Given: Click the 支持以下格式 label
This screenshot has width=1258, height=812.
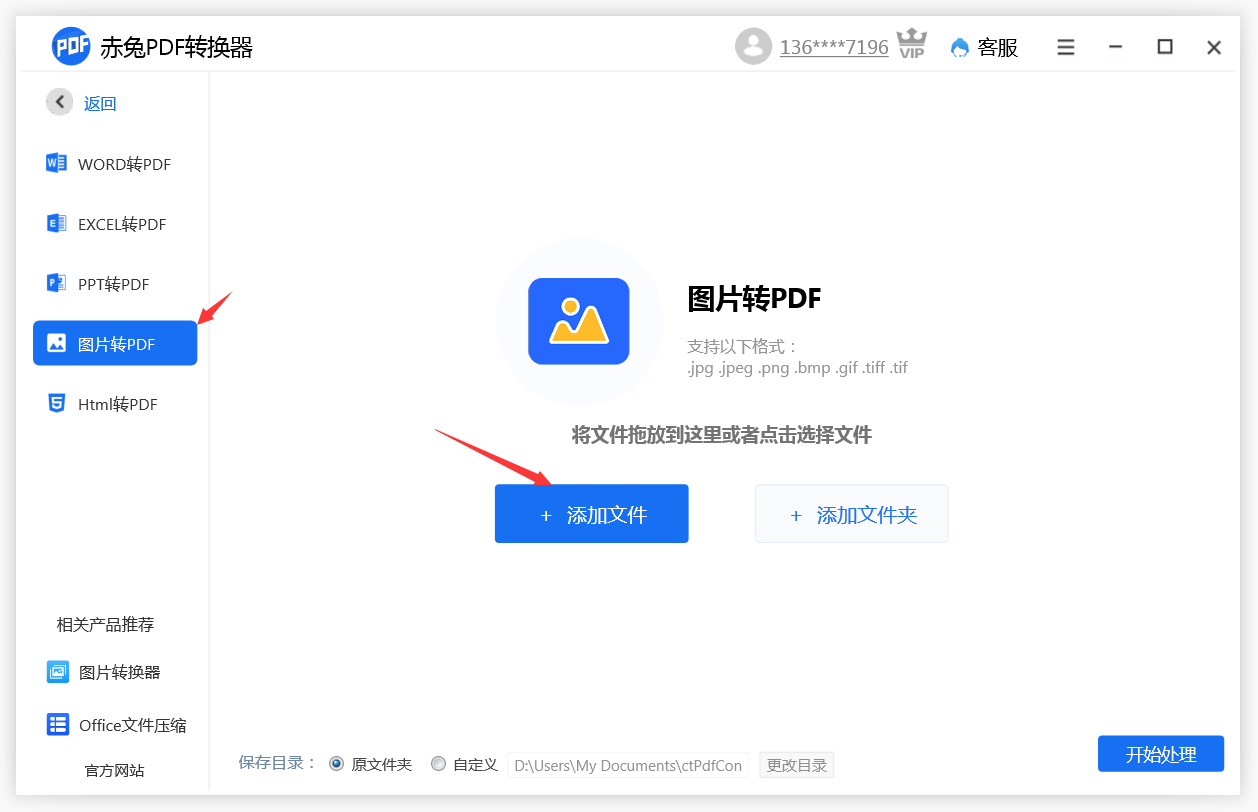Looking at the screenshot, I should click(743, 346).
